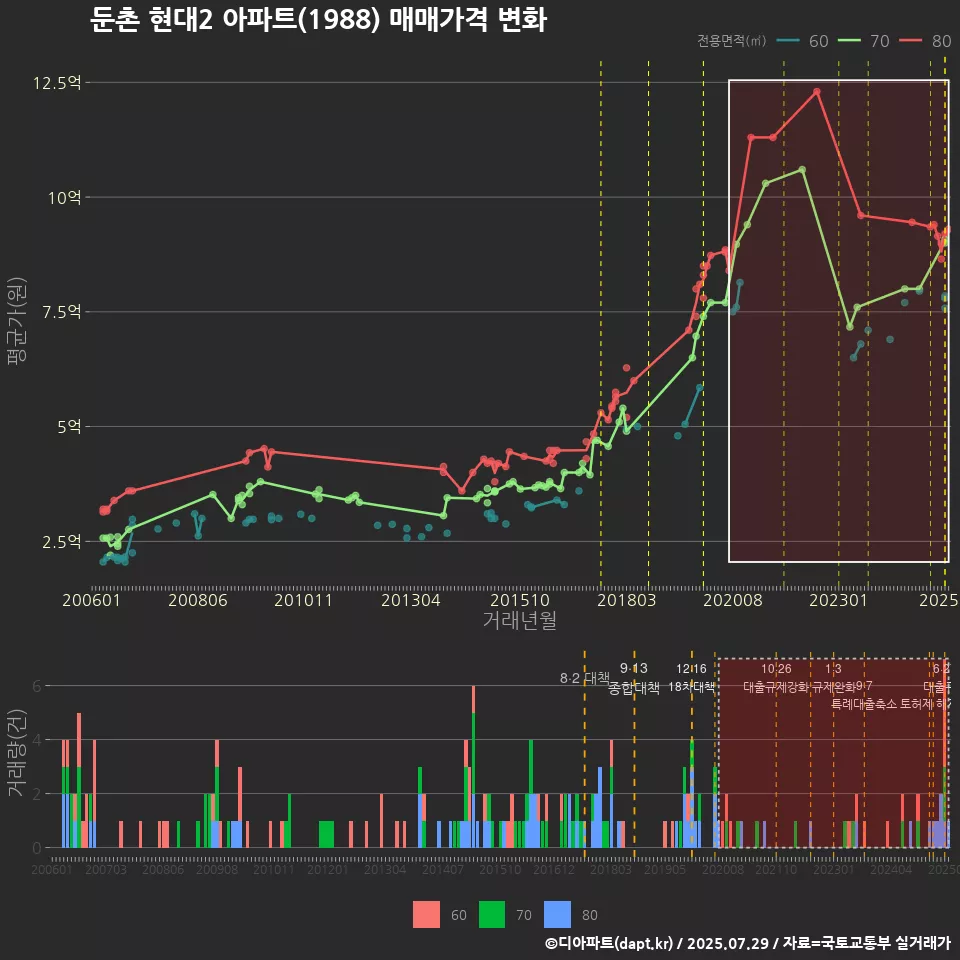Screen dimensions: 960x960
Task: Click the teal 60 line swatch in top legend
Action: (x=788, y=40)
